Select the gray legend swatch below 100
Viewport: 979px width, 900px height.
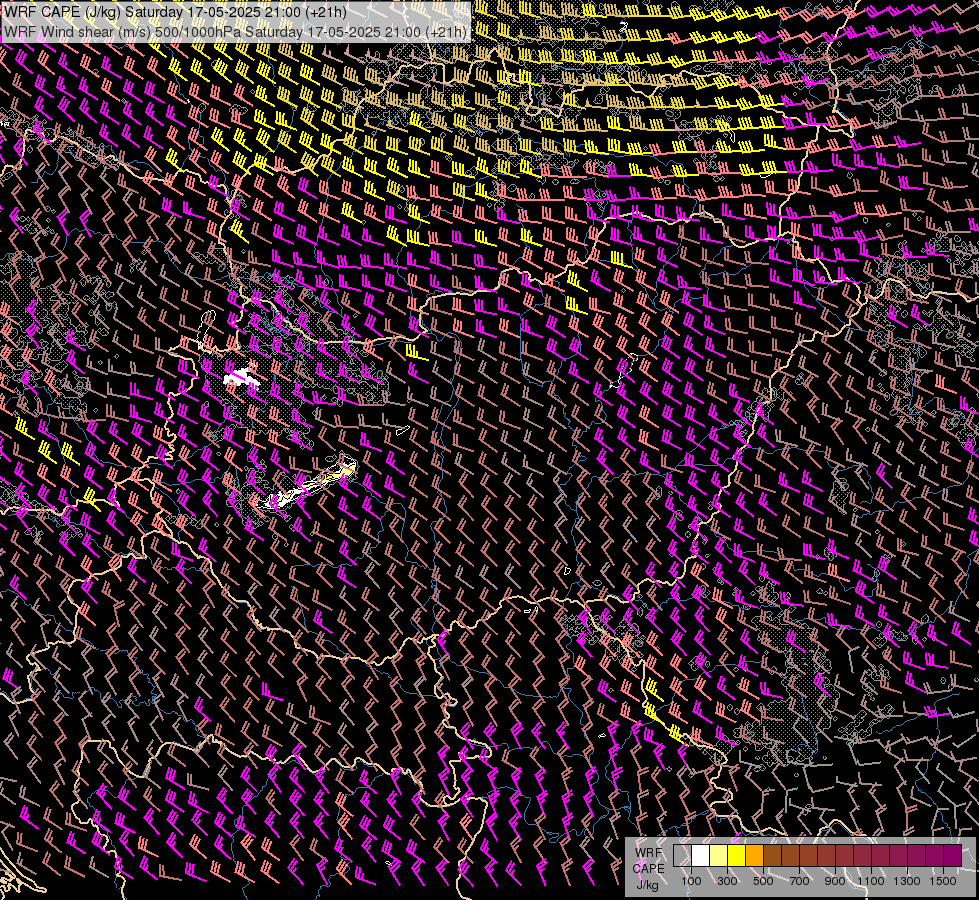(682, 856)
